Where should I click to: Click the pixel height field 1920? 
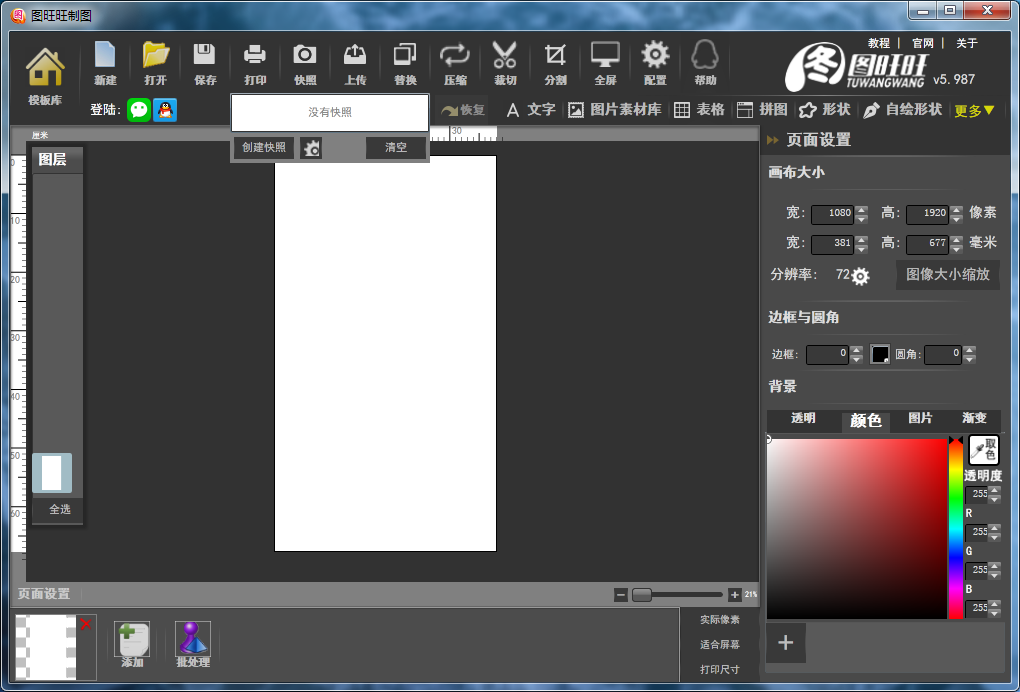point(927,213)
